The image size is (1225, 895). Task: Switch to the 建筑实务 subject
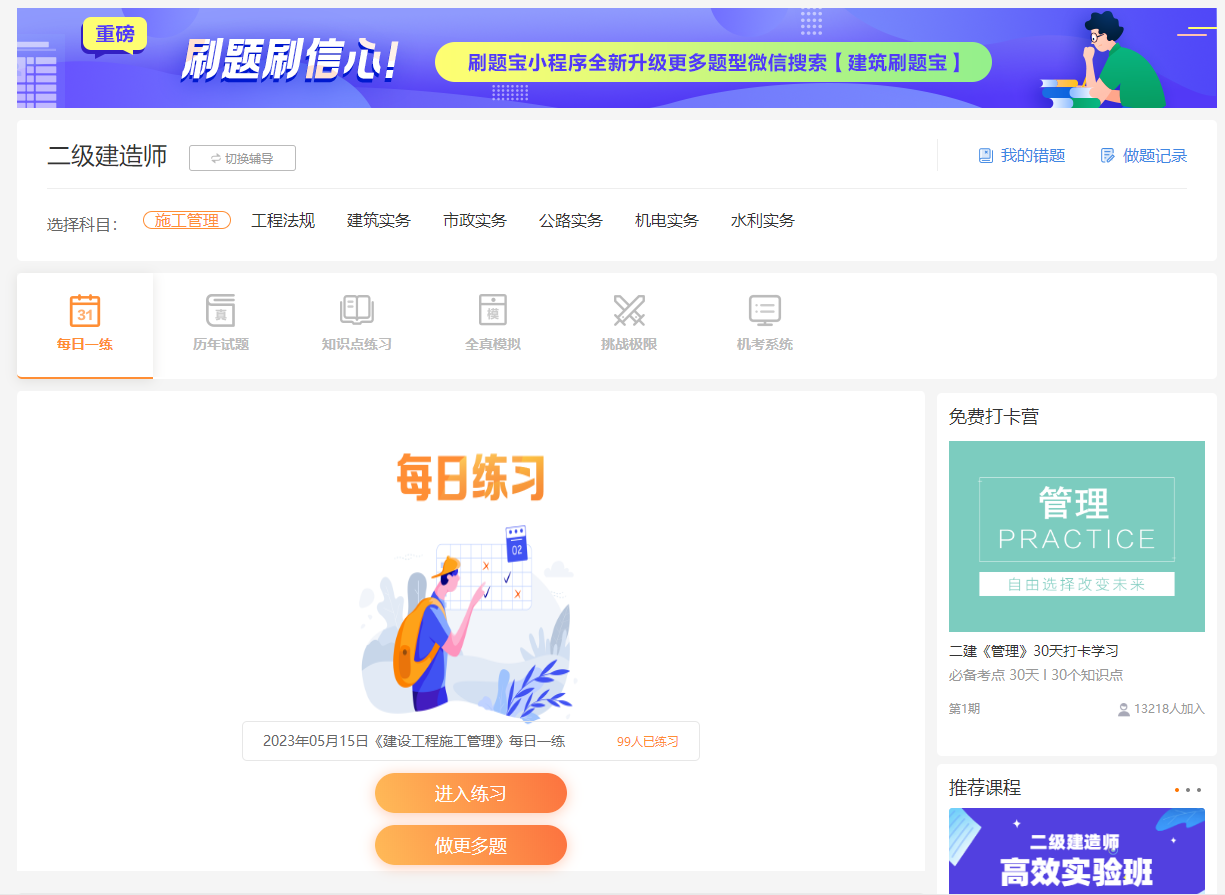[x=379, y=220]
